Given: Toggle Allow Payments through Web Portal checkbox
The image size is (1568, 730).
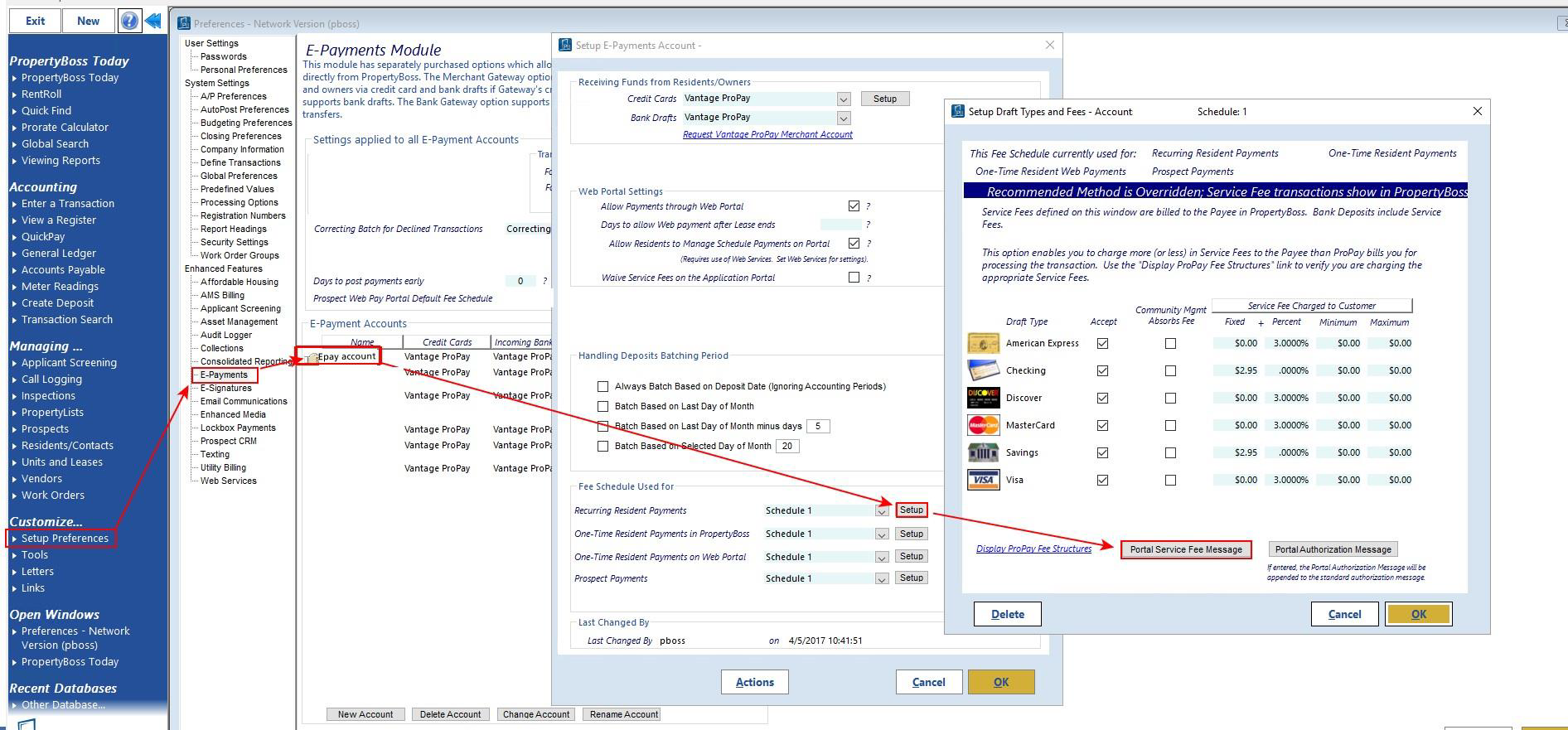Looking at the screenshot, I should [x=854, y=205].
